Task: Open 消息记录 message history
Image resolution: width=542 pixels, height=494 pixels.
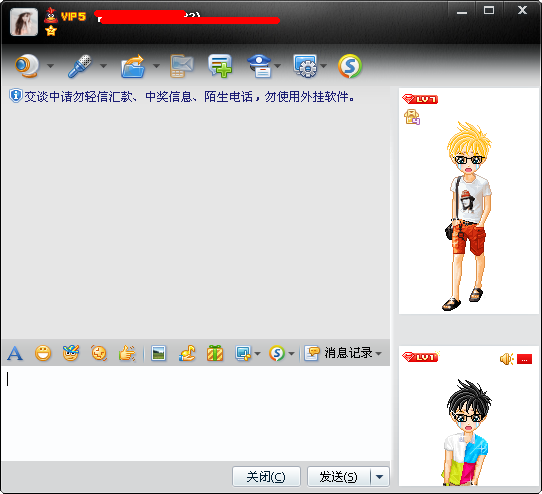Action: [x=338, y=353]
